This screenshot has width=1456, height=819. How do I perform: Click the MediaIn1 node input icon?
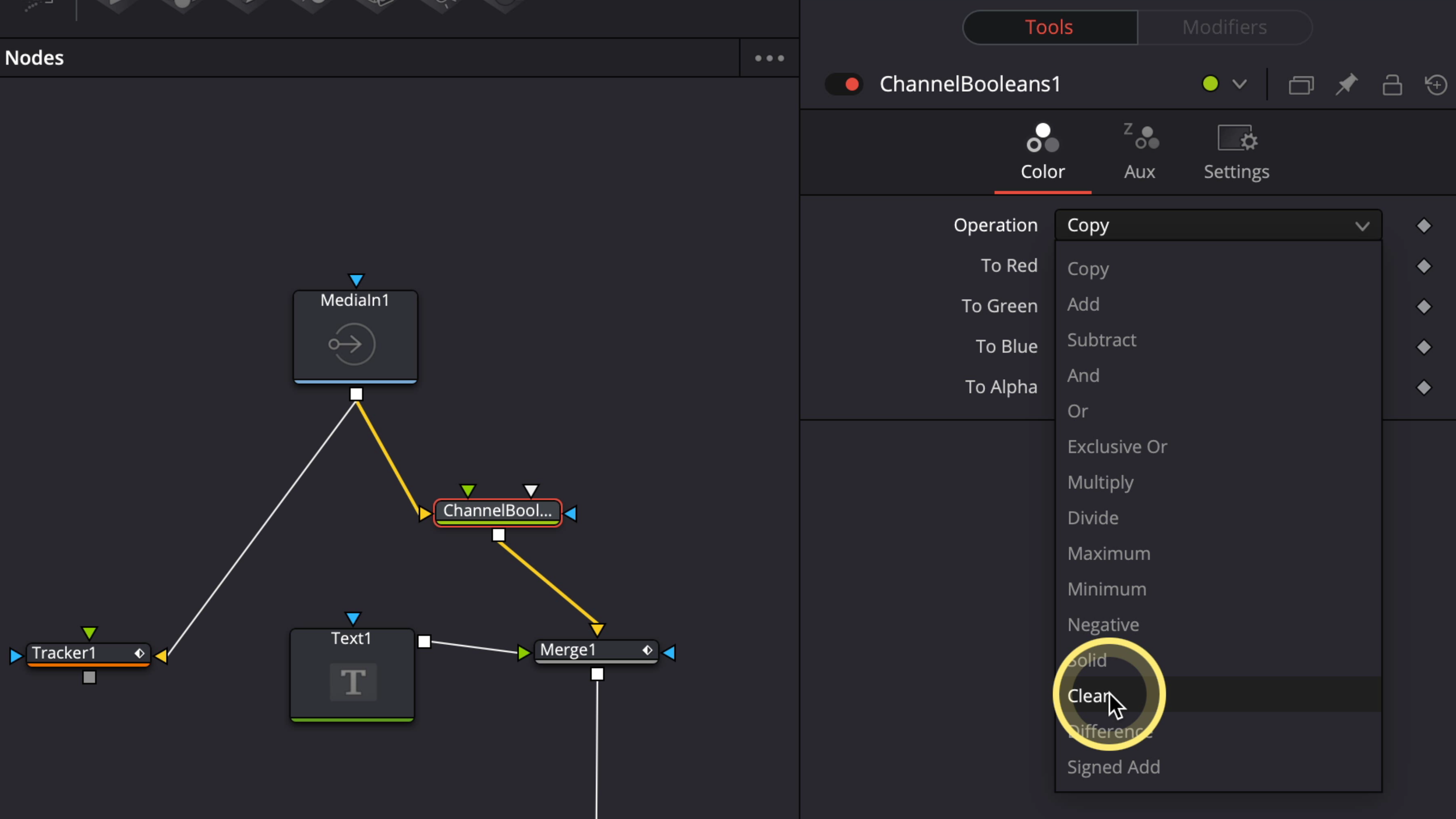coord(352,344)
